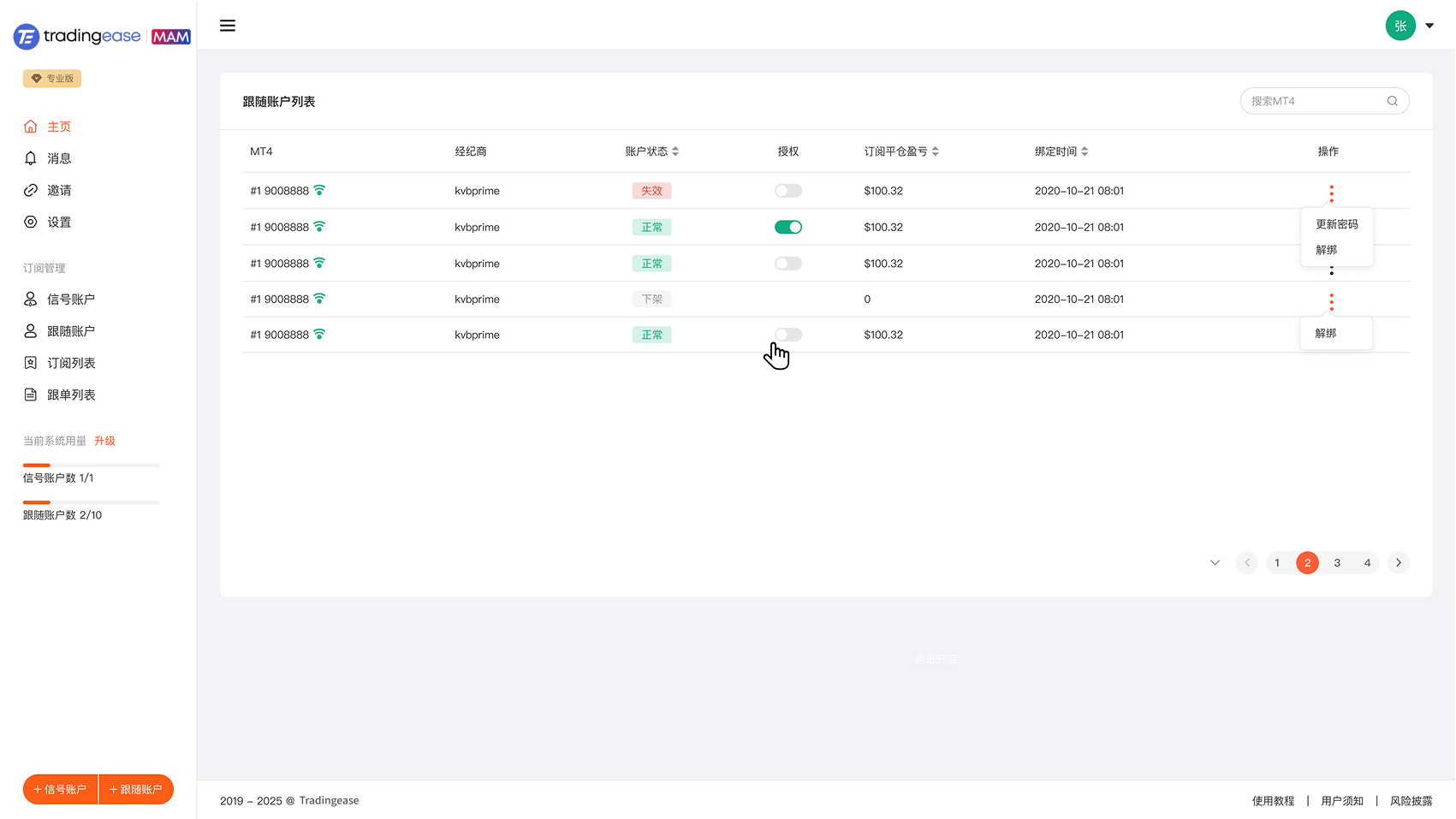Turn off the enabled green authorization toggle
Image resolution: width=1456 pixels, height=819 pixels.
787,227
